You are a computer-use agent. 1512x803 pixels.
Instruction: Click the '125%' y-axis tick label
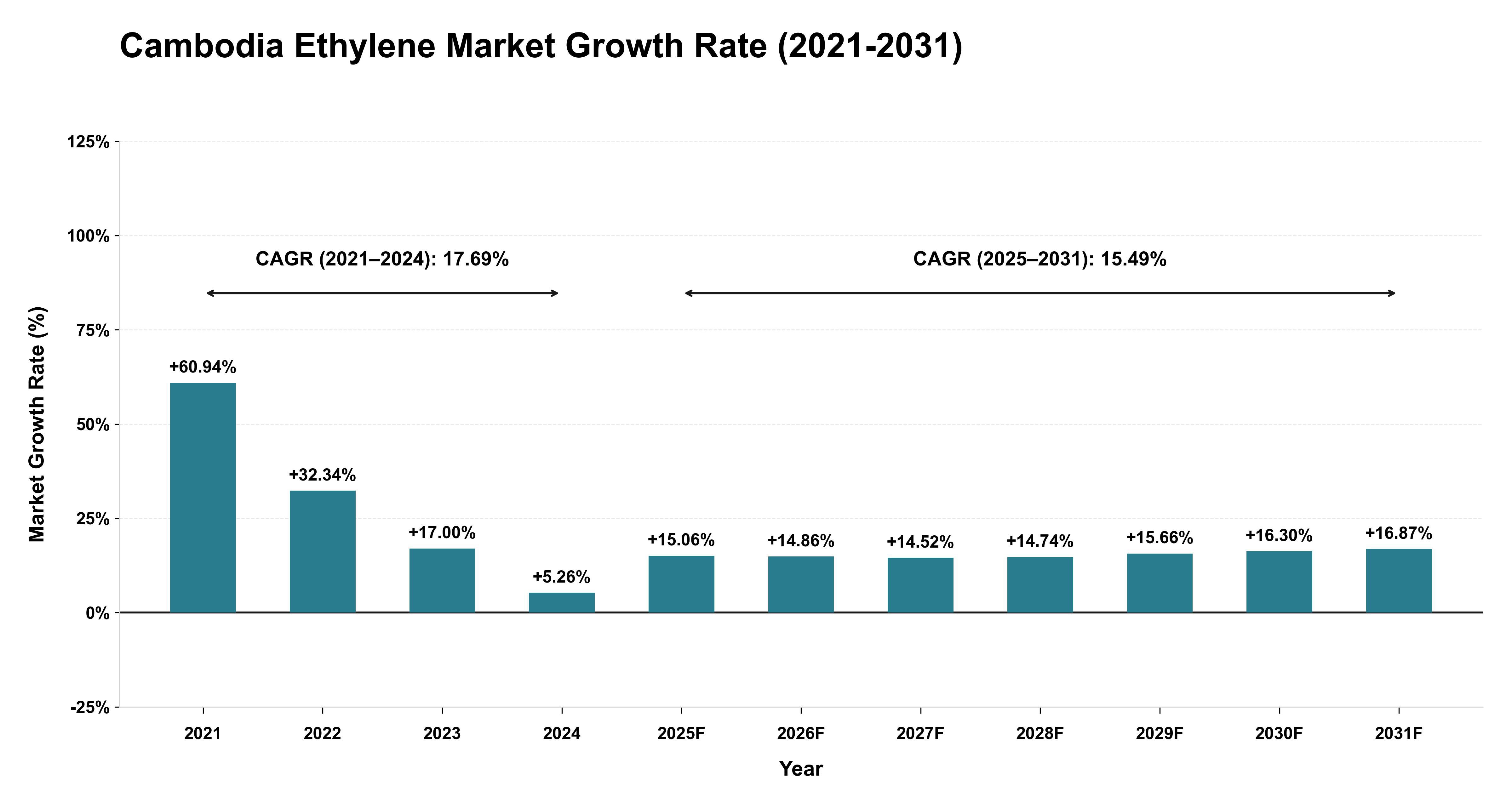pyautogui.click(x=89, y=142)
